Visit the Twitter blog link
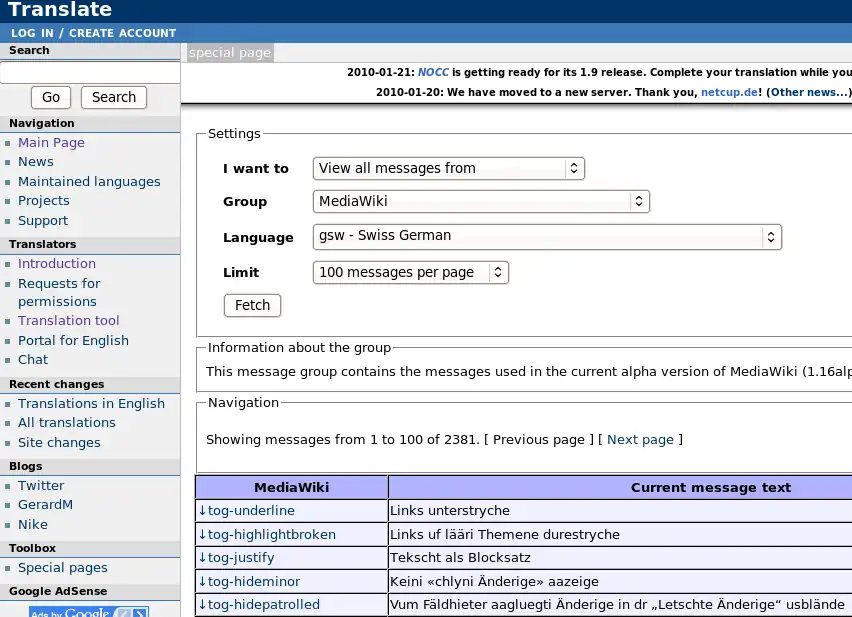 tap(41, 486)
